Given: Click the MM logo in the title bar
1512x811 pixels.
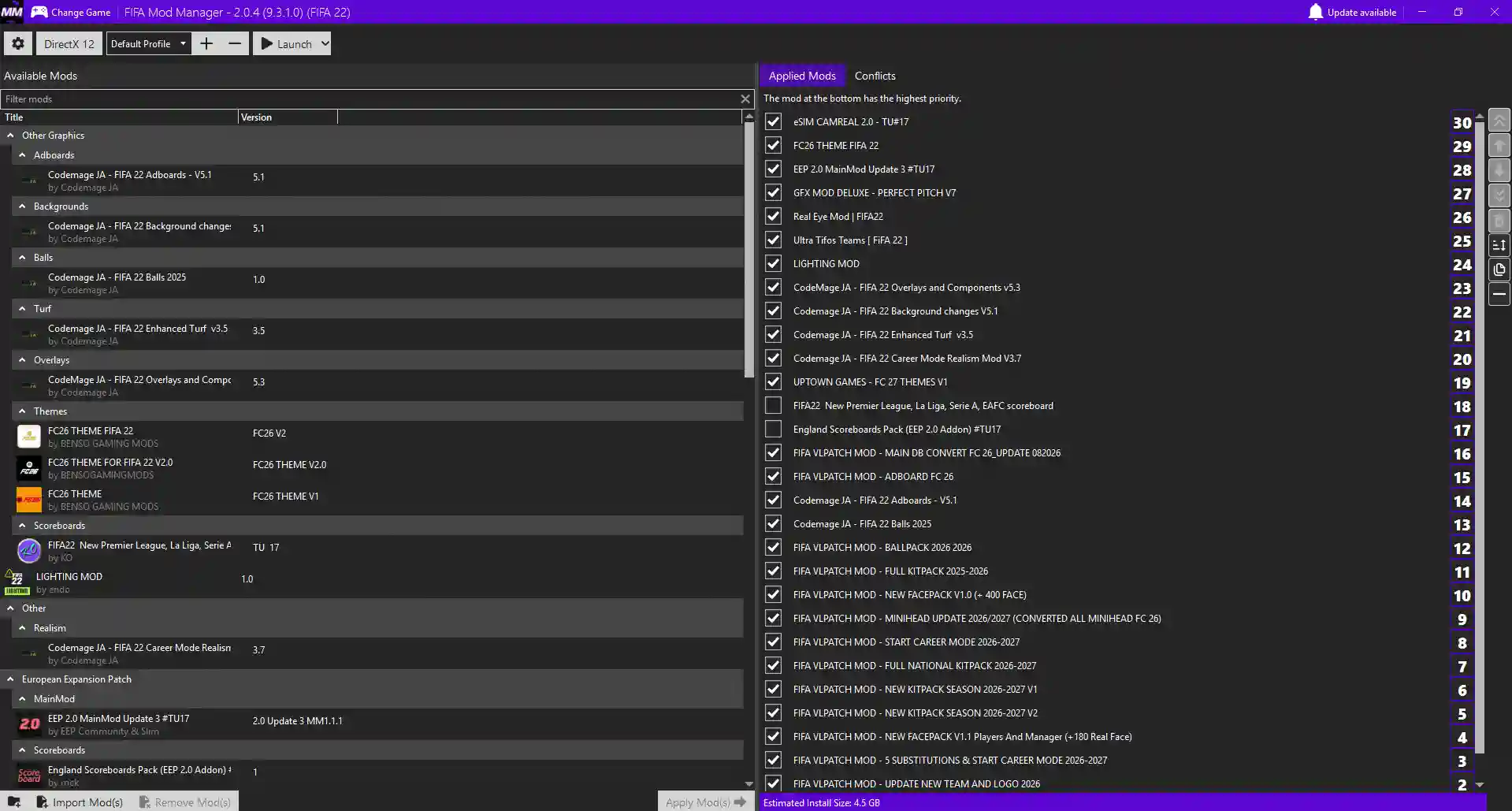Looking at the screenshot, I should [x=12, y=12].
